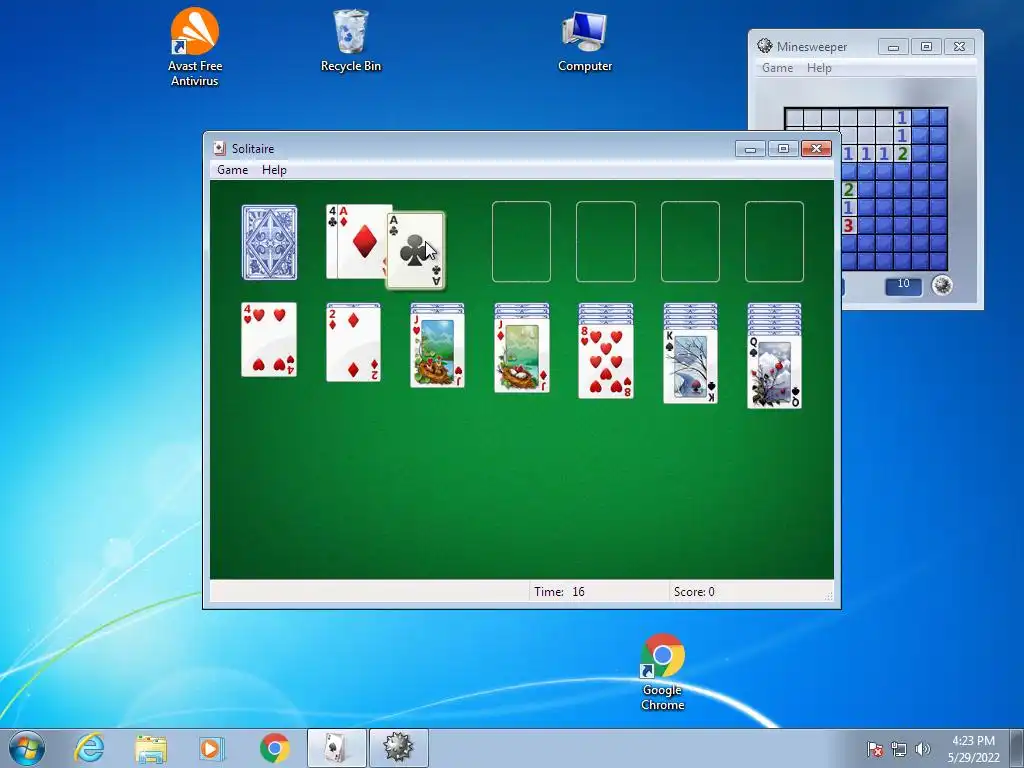Click the third empty foundation slot
Image resolution: width=1024 pixels, height=768 pixels.
[x=690, y=242]
